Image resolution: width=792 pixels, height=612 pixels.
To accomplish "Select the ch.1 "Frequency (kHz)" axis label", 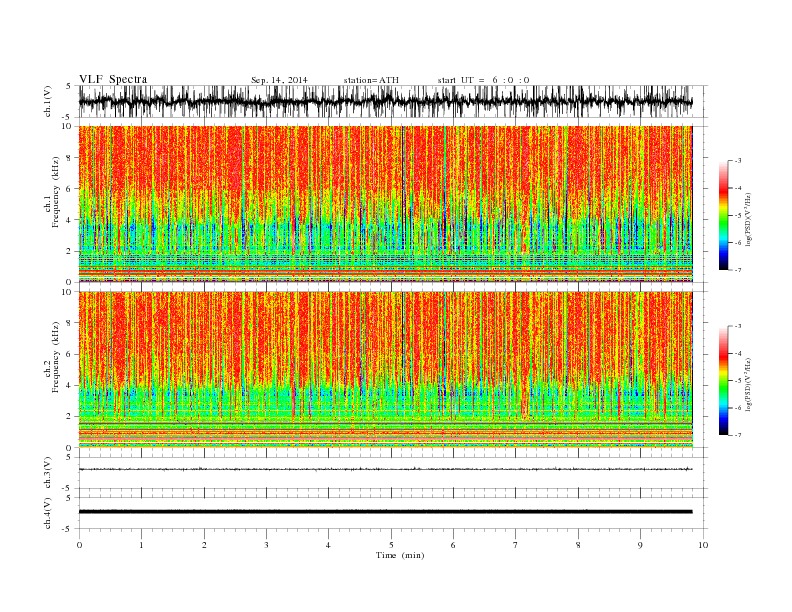I will [55, 192].
